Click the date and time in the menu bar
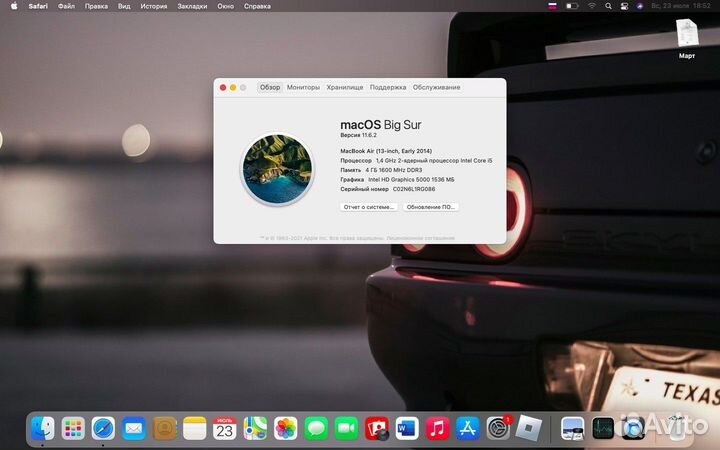Screen dimensions: 720x450 click(x=681, y=6)
